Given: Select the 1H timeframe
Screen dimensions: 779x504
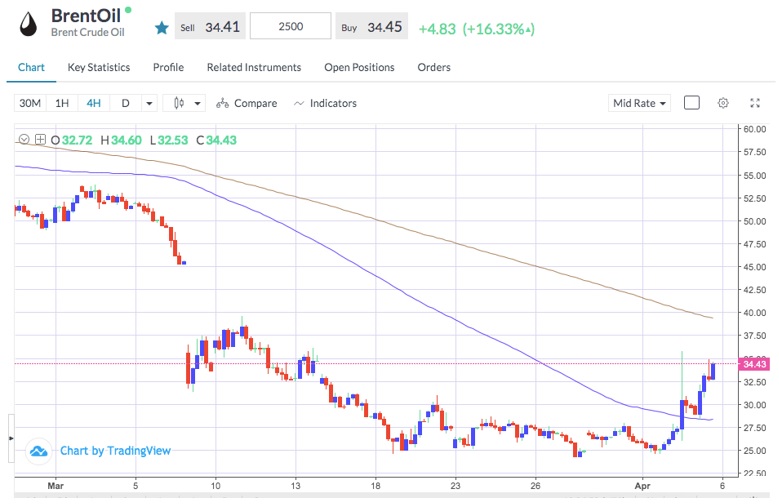Looking at the screenshot, I should (62, 103).
